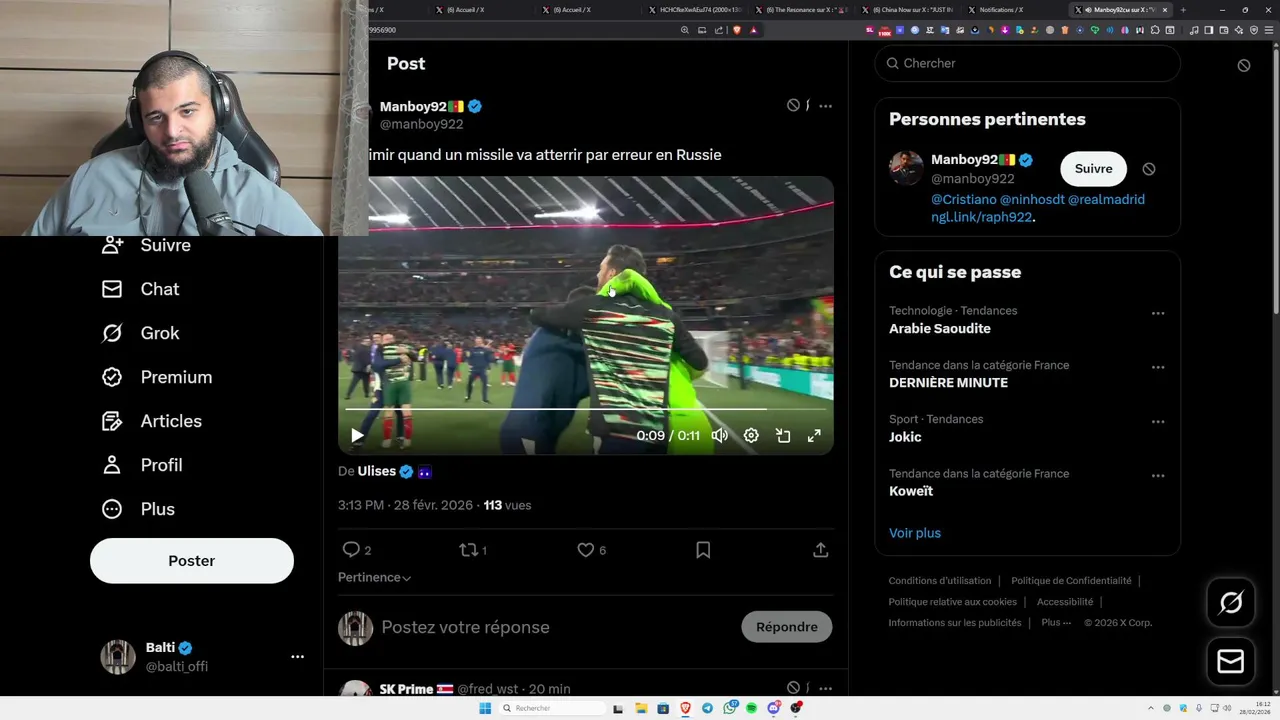Open options for DERNIÈRE MINUTE trend
The width and height of the screenshot is (1280, 720).
(x=1158, y=367)
